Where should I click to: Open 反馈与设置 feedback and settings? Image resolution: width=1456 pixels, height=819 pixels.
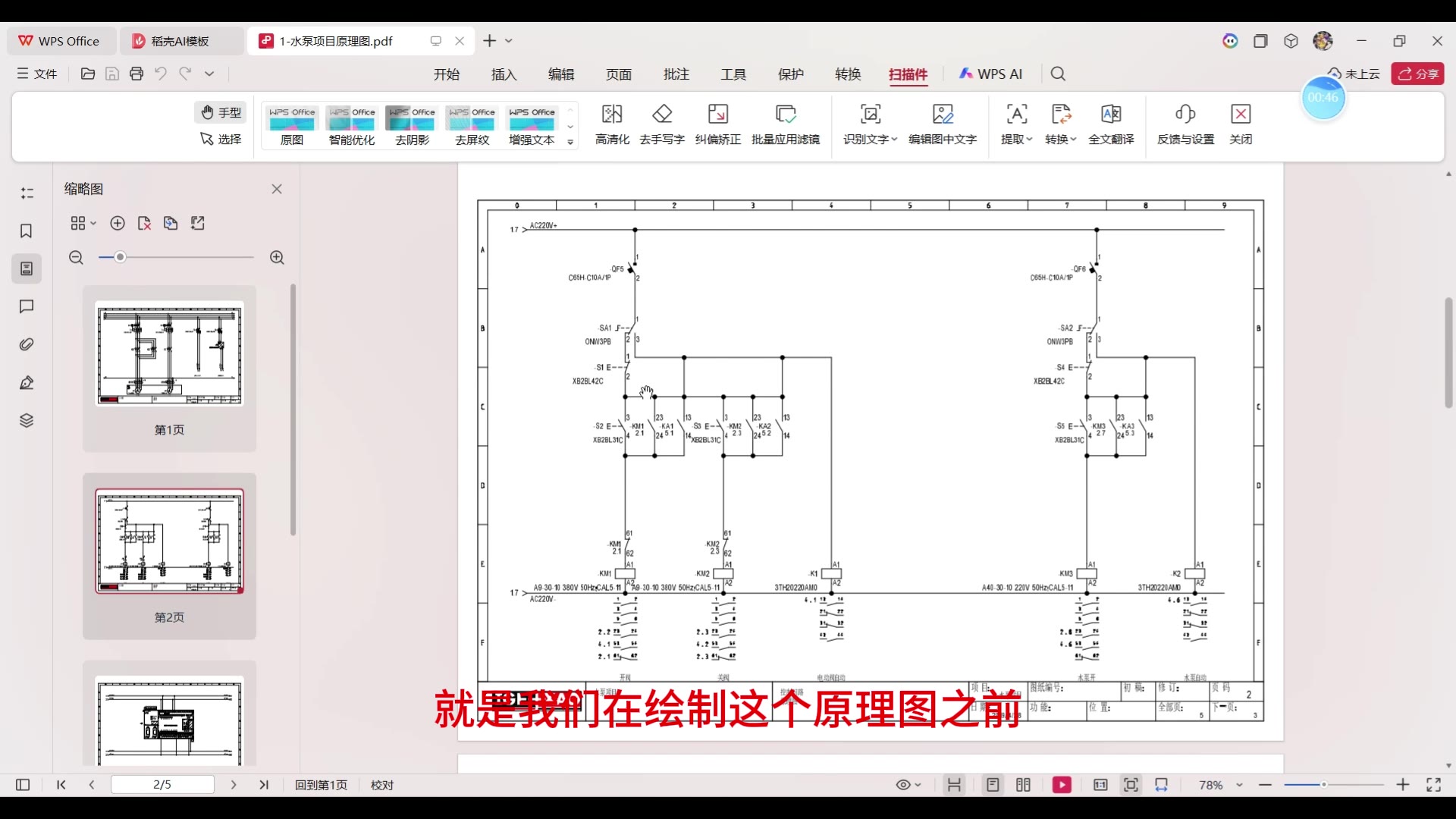click(1185, 124)
